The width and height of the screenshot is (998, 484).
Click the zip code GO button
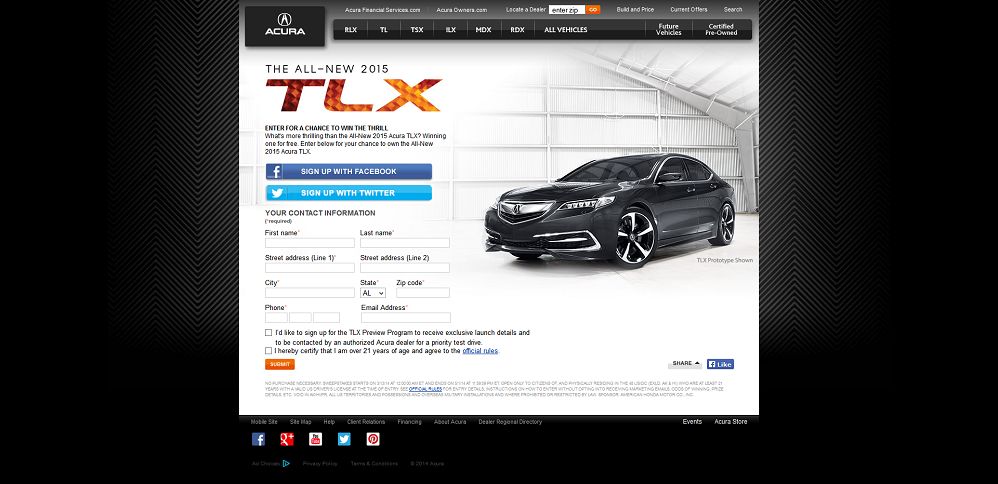pos(593,10)
